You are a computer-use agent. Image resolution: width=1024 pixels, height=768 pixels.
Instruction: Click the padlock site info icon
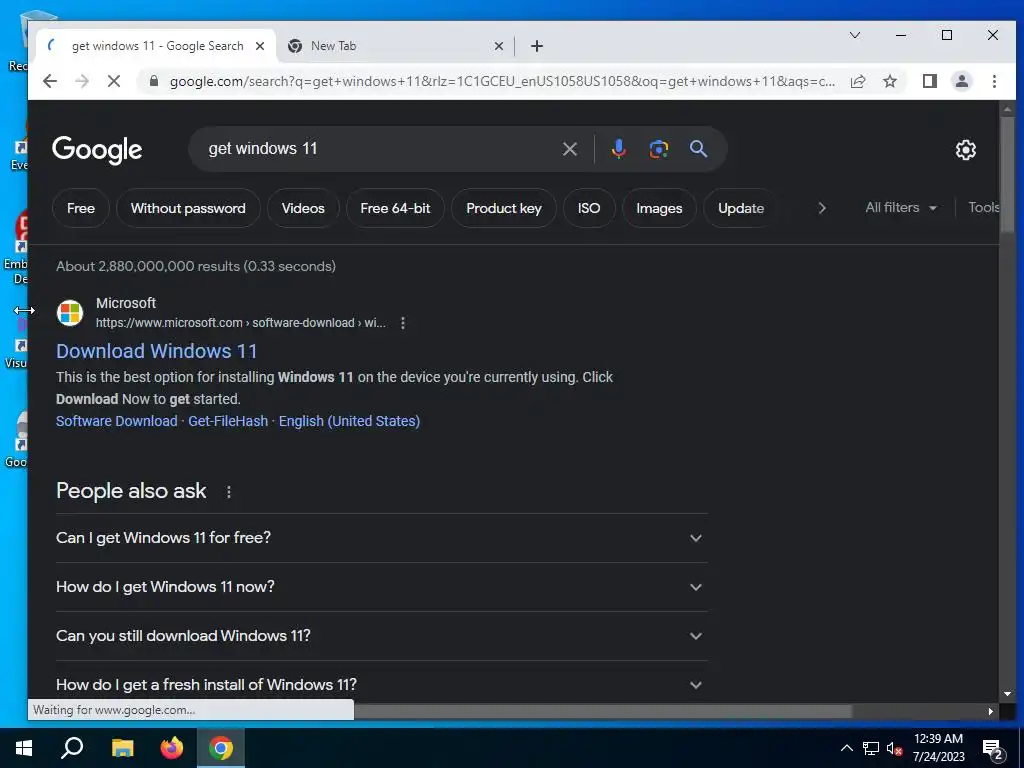[x=154, y=81]
